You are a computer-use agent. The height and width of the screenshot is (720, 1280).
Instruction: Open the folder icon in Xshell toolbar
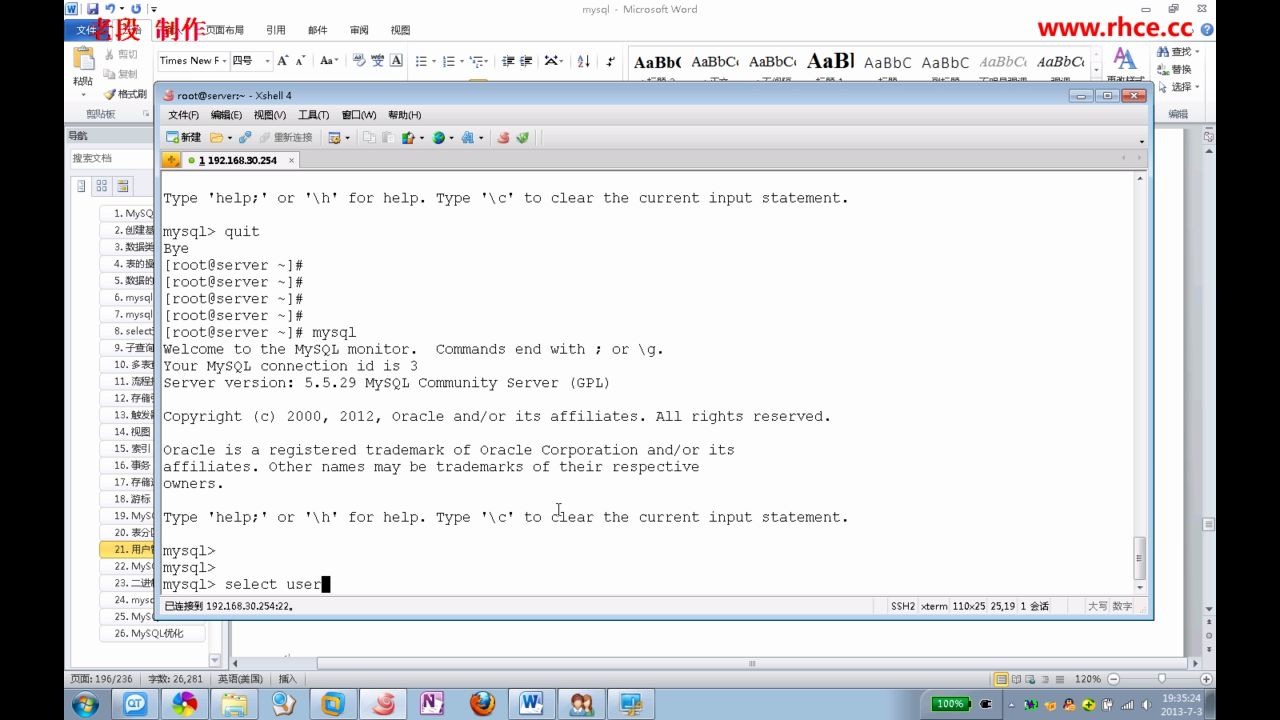coord(216,137)
